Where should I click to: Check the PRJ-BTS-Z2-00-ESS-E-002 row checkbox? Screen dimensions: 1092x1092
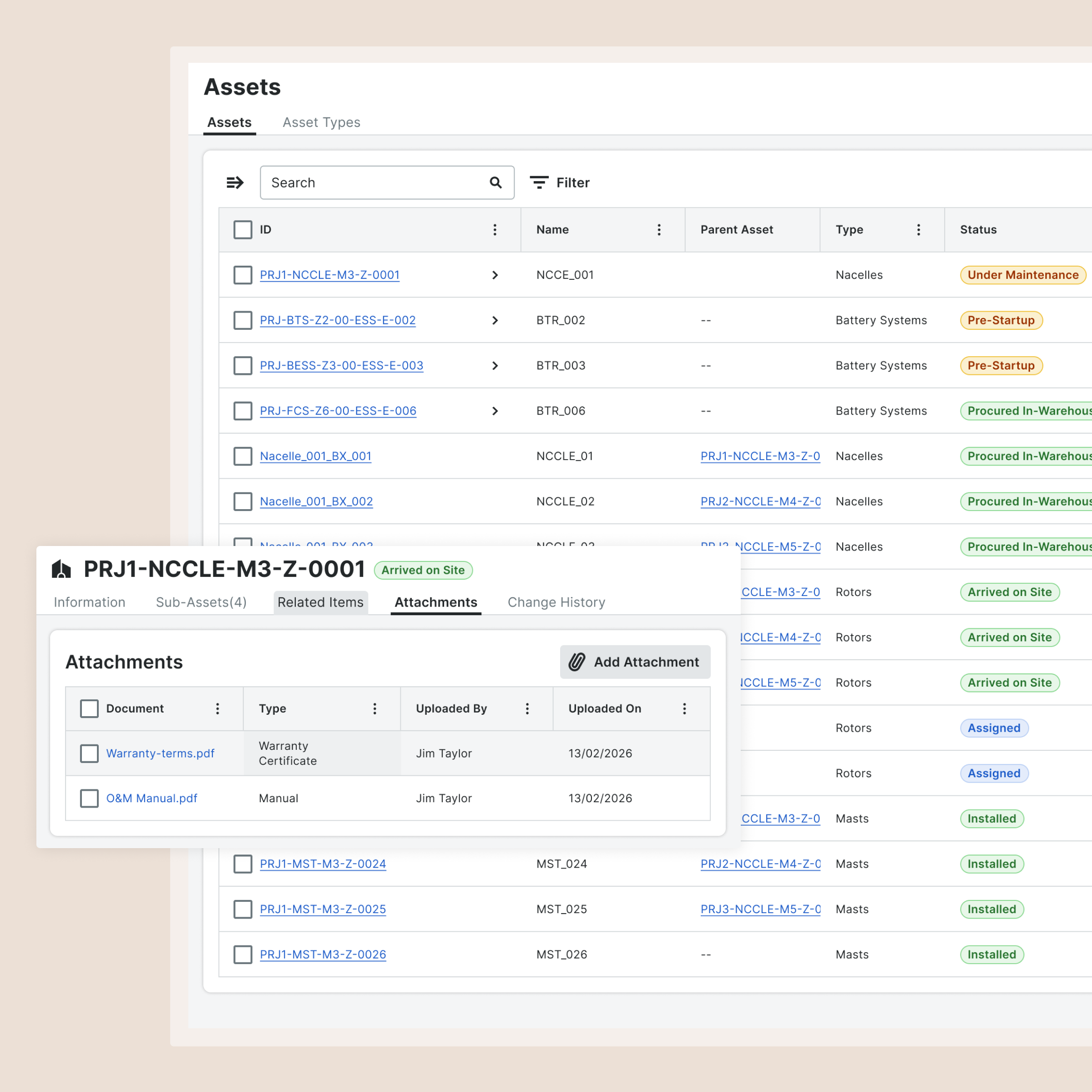pos(243,320)
